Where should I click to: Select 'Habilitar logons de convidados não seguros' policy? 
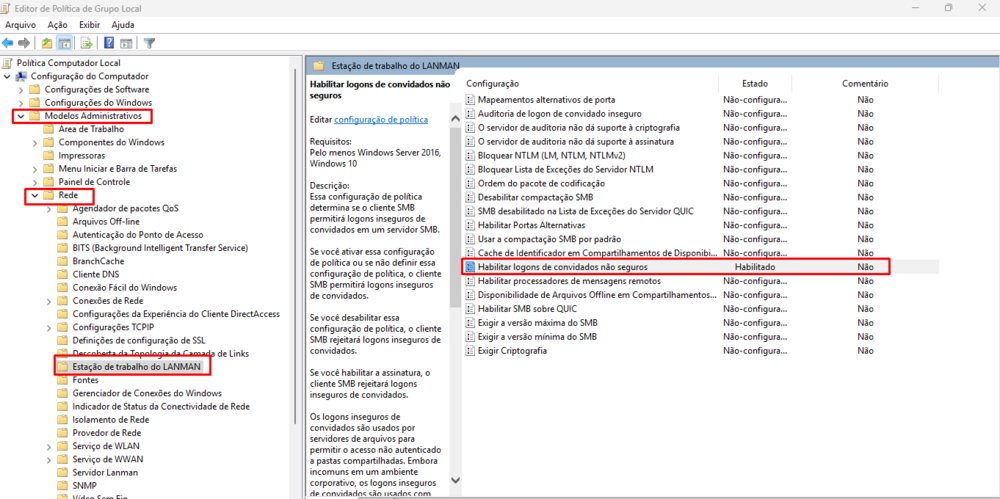[562, 268]
